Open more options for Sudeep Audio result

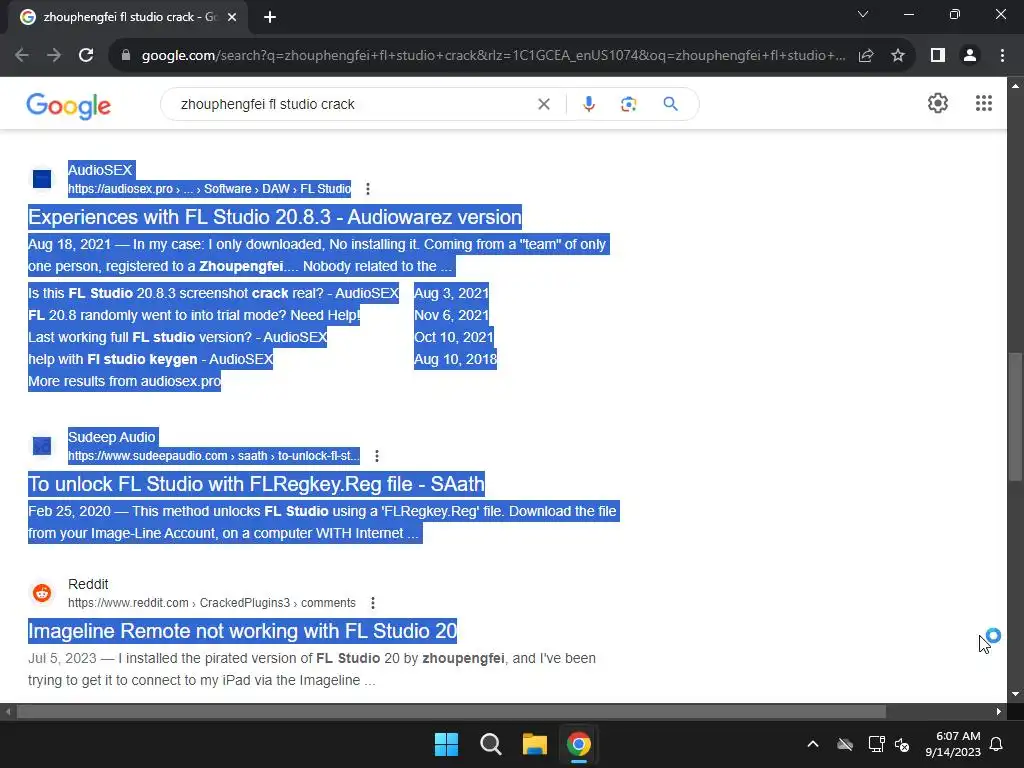pyautogui.click(x=377, y=456)
